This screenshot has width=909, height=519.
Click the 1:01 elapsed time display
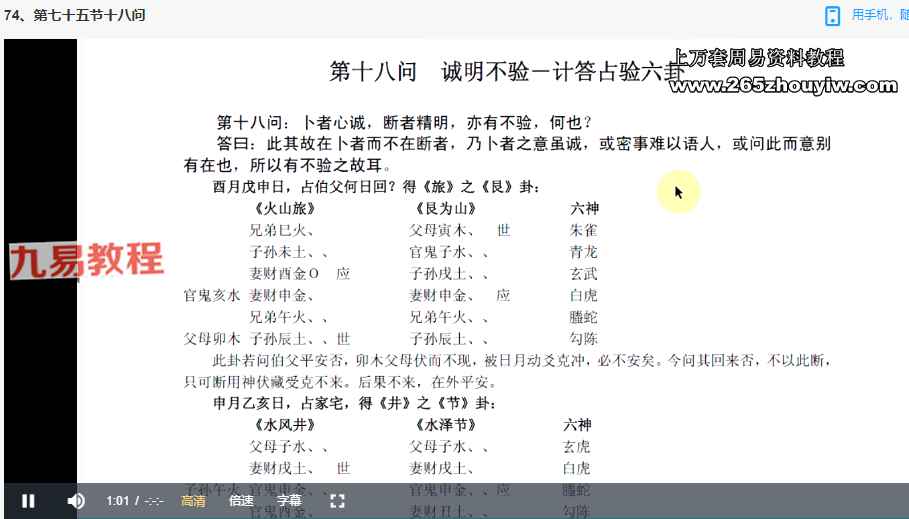118,501
